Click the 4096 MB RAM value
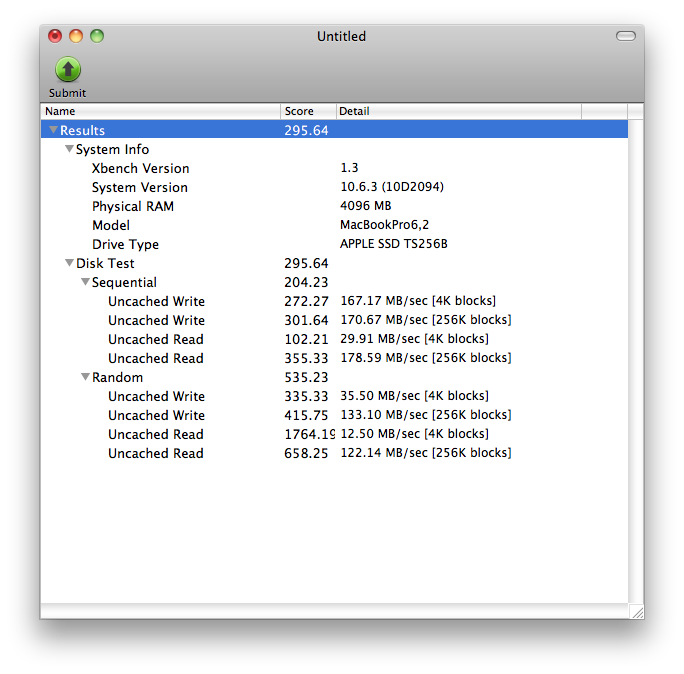The image size is (684, 674). point(366,205)
